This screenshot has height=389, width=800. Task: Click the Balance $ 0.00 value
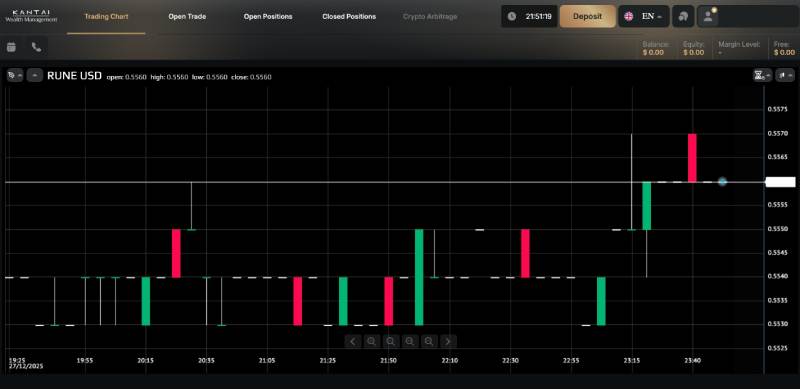[x=653, y=53]
